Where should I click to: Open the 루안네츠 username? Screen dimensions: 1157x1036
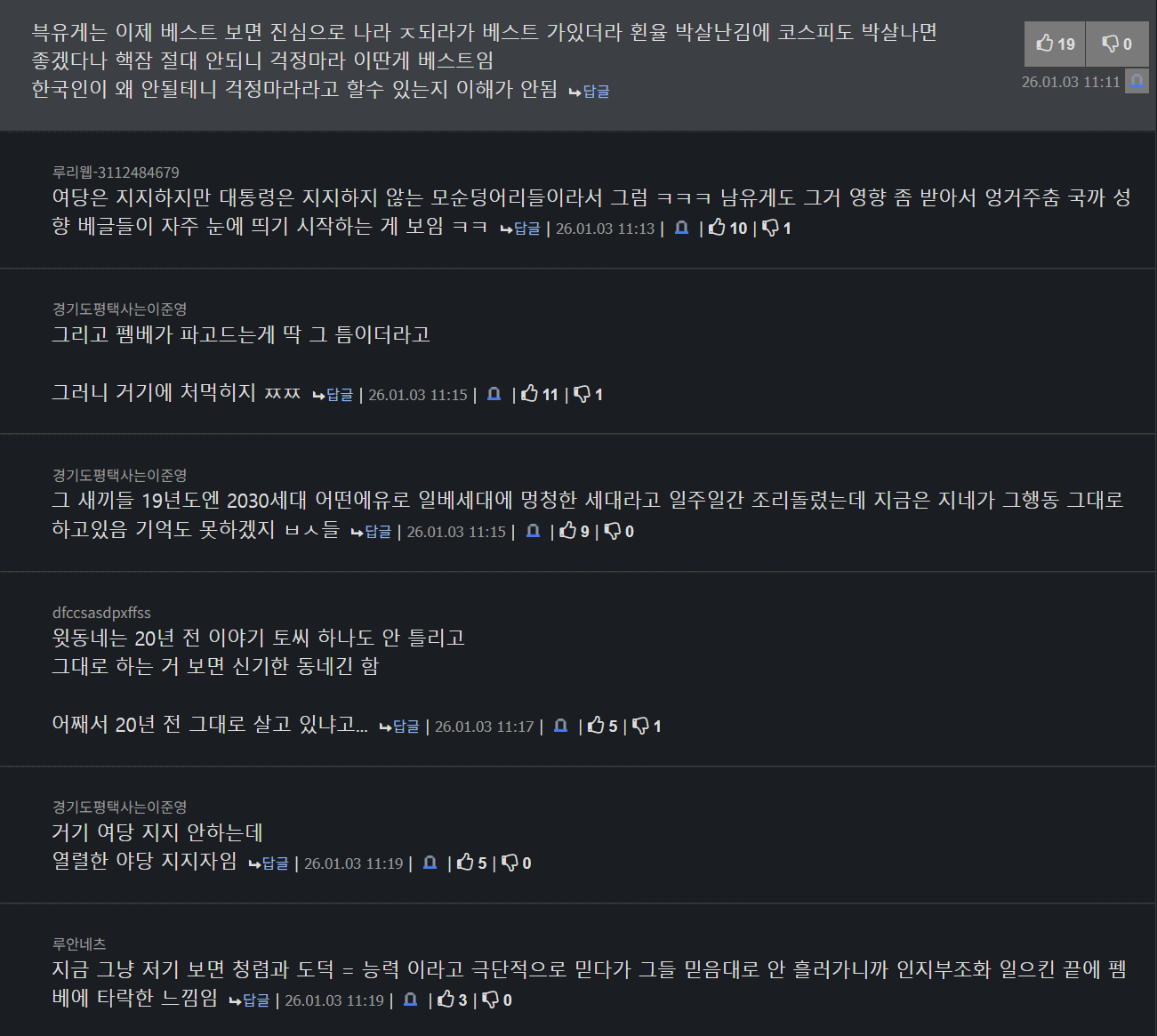point(79,944)
